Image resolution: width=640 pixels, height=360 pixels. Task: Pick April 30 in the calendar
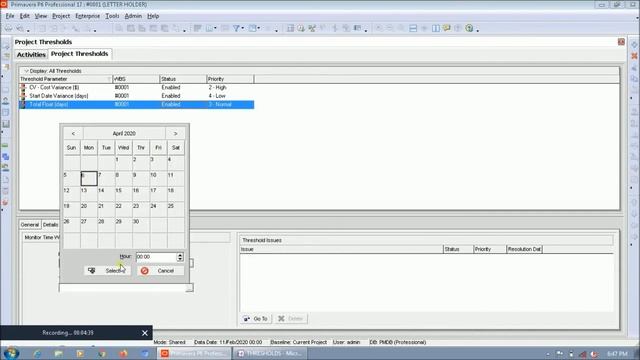coord(141,225)
